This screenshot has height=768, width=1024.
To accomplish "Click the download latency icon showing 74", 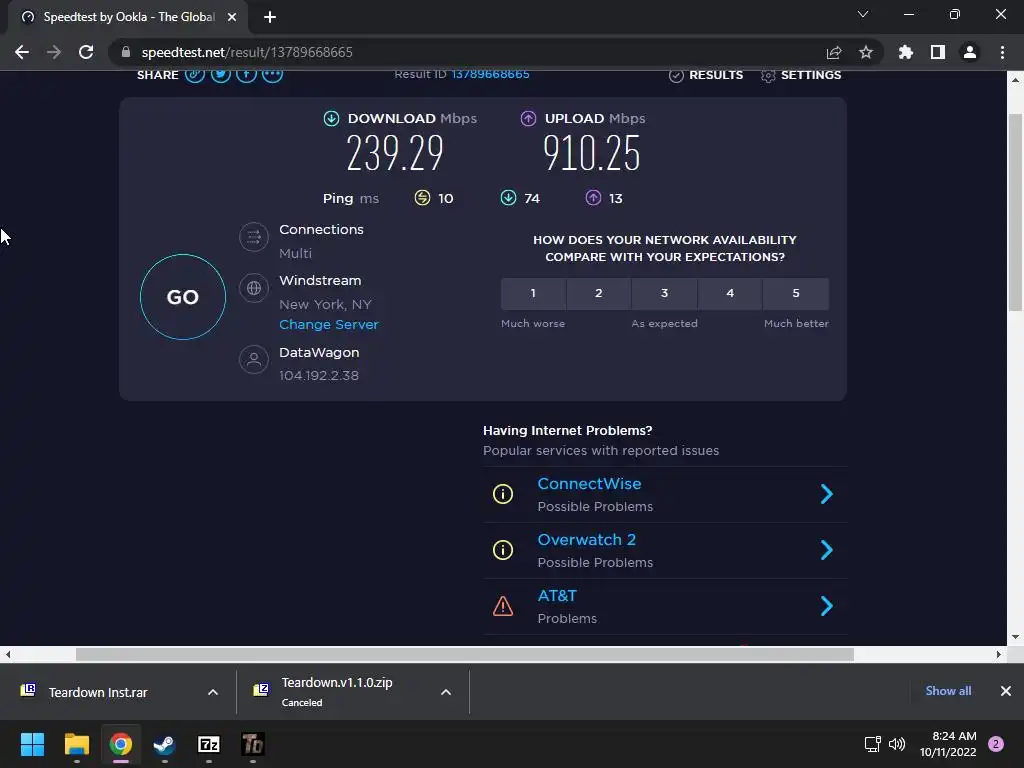I will (x=508, y=197).
